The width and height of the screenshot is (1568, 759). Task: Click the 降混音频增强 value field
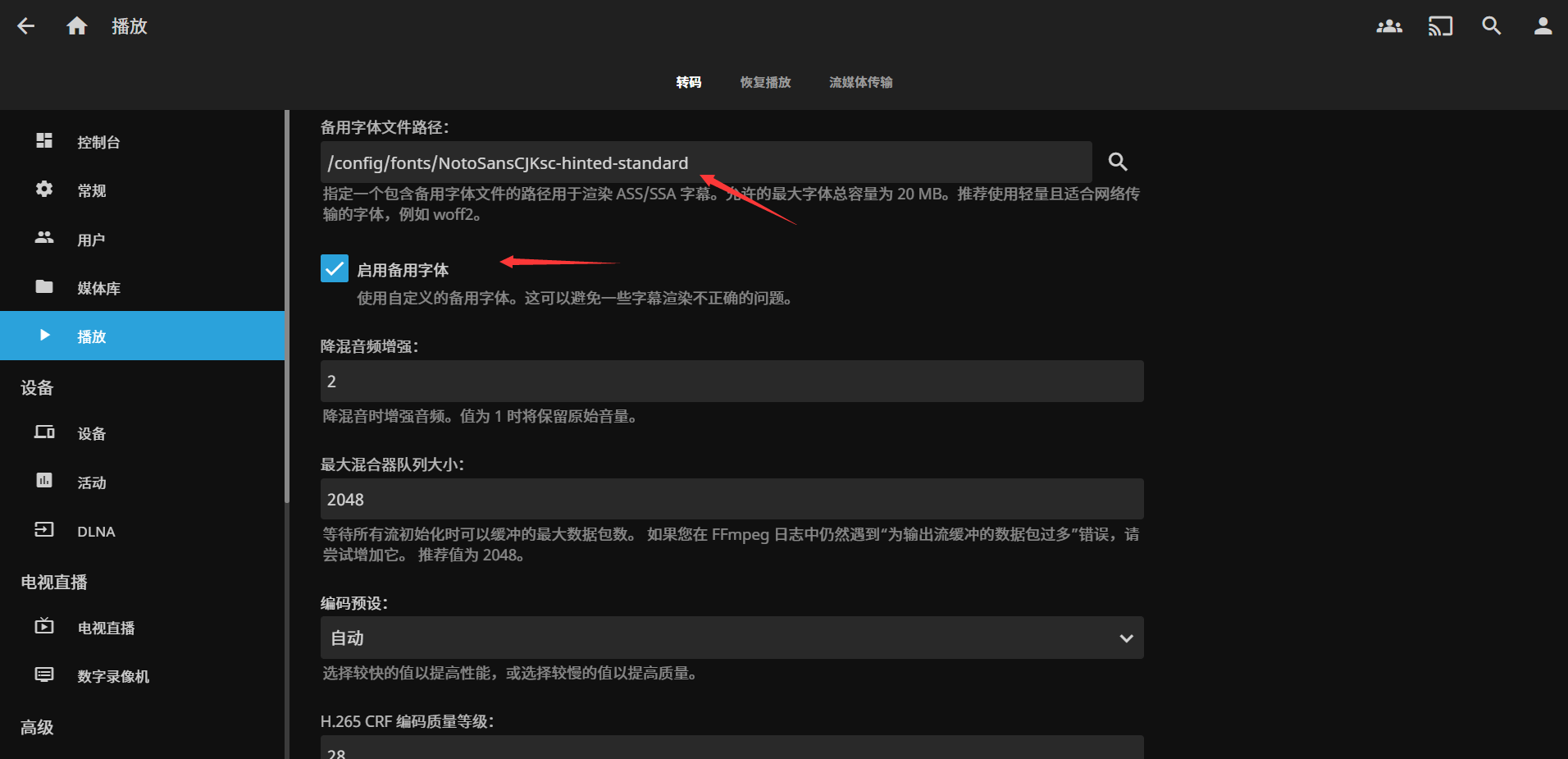(x=732, y=382)
